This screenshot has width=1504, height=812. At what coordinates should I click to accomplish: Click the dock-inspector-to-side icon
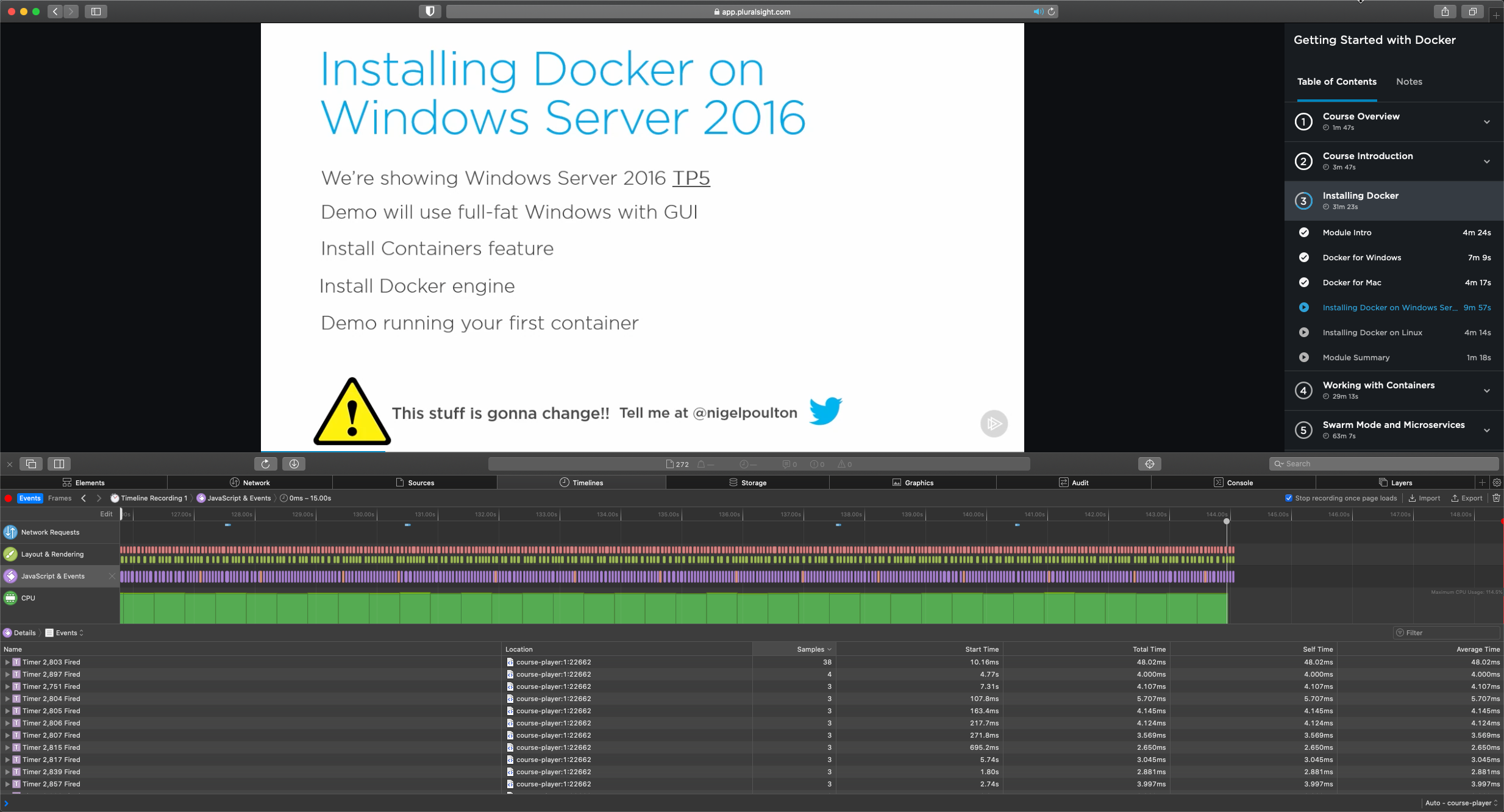click(59, 463)
